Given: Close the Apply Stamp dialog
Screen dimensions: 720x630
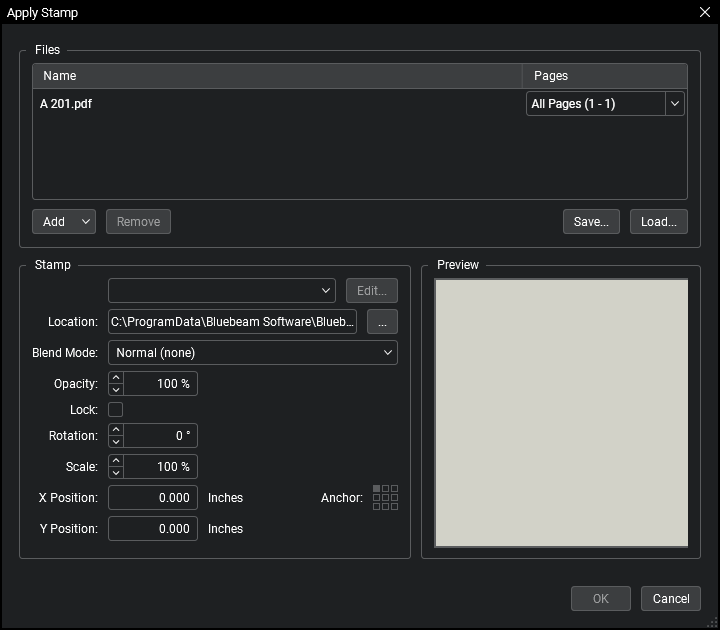Looking at the screenshot, I should 704,13.
